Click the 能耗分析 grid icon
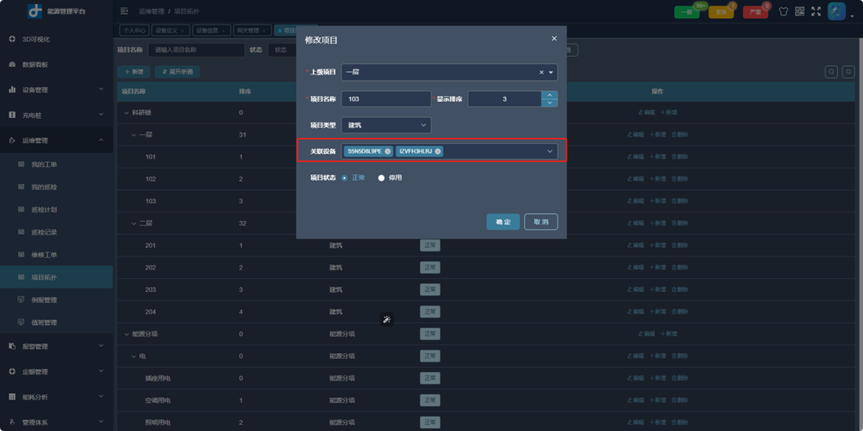The height and width of the screenshot is (431, 863). 12,396
